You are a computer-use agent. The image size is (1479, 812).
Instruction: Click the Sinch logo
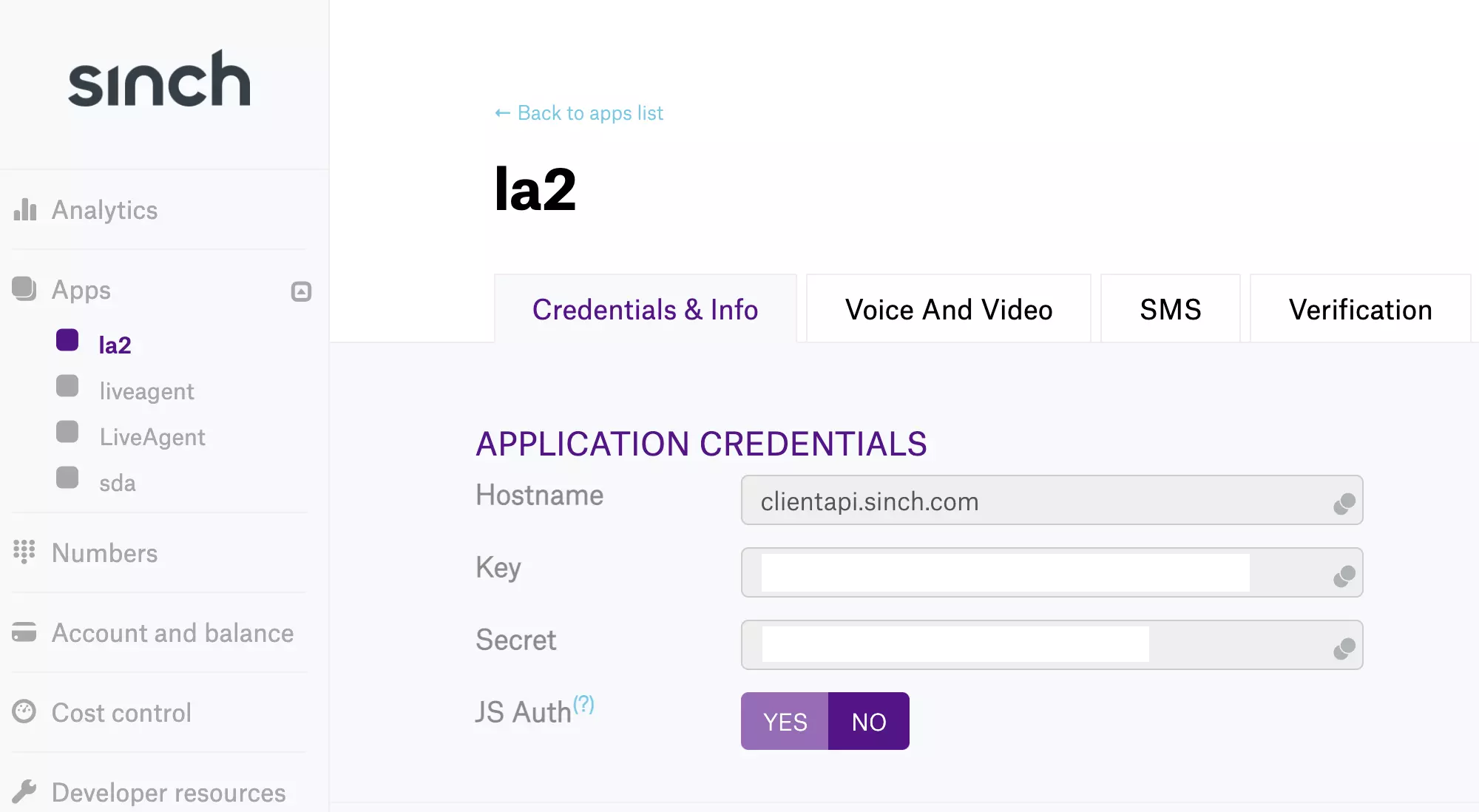click(x=160, y=79)
